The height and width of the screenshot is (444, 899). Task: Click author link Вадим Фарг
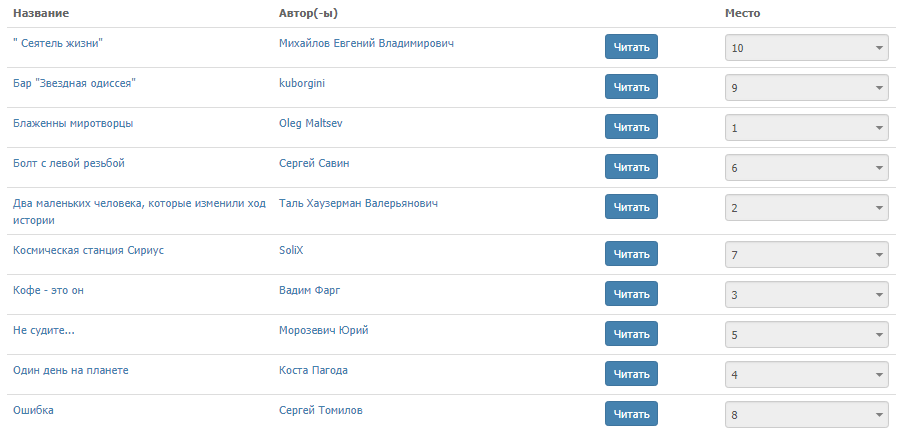pos(310,290)
